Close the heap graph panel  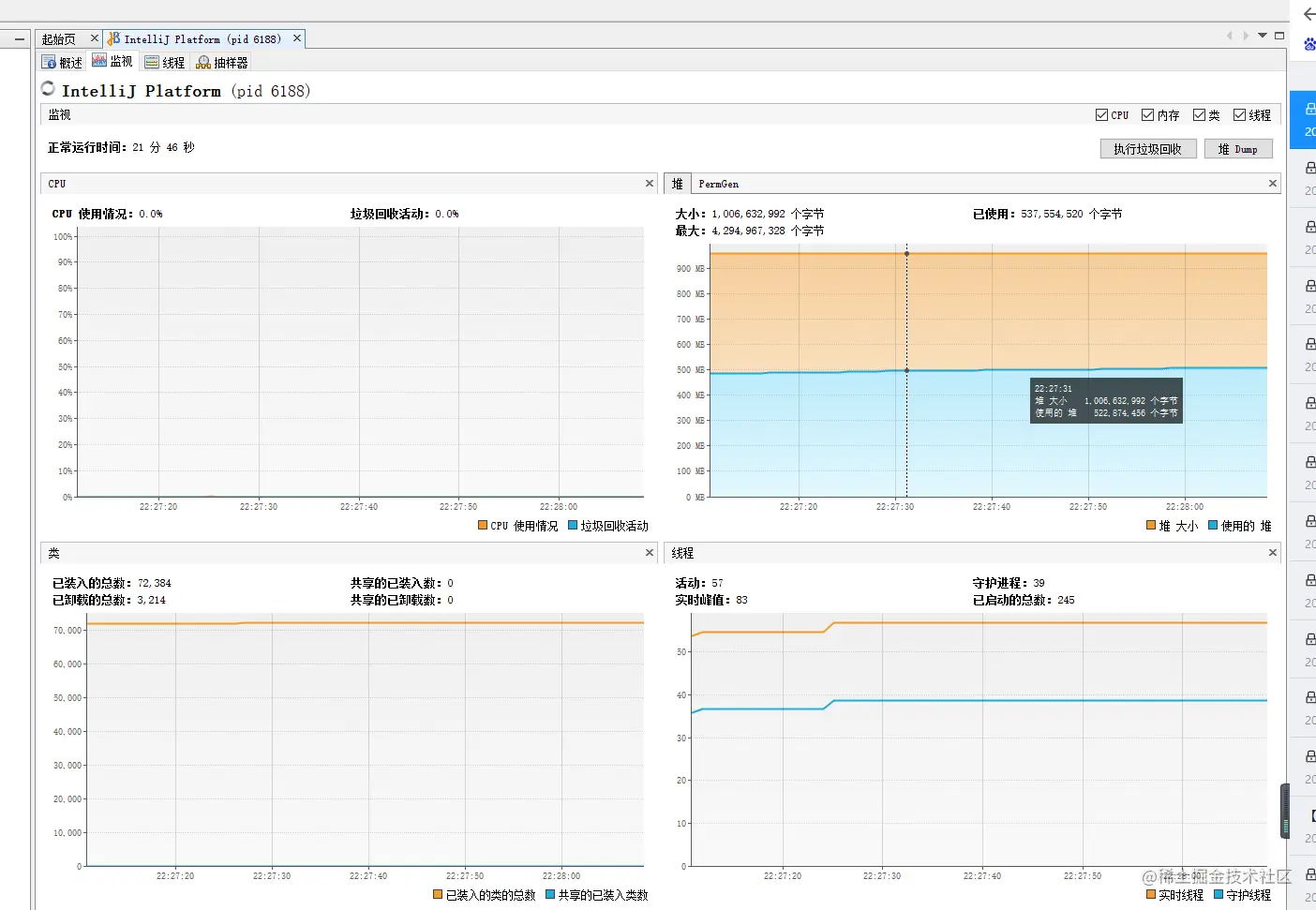pyautogui.click(x=1273, y=183)
